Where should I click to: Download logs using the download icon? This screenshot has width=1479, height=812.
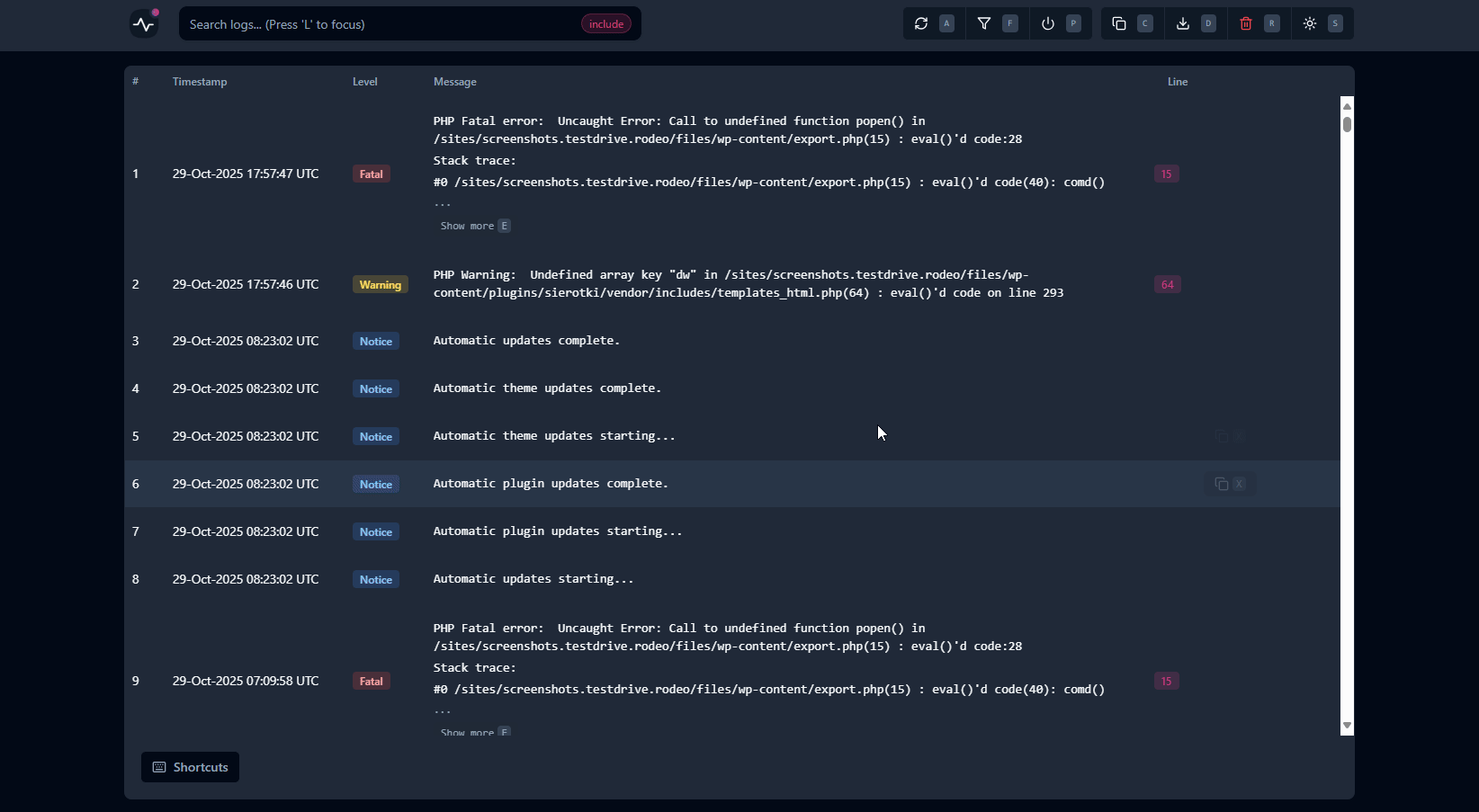(1183, 24)
